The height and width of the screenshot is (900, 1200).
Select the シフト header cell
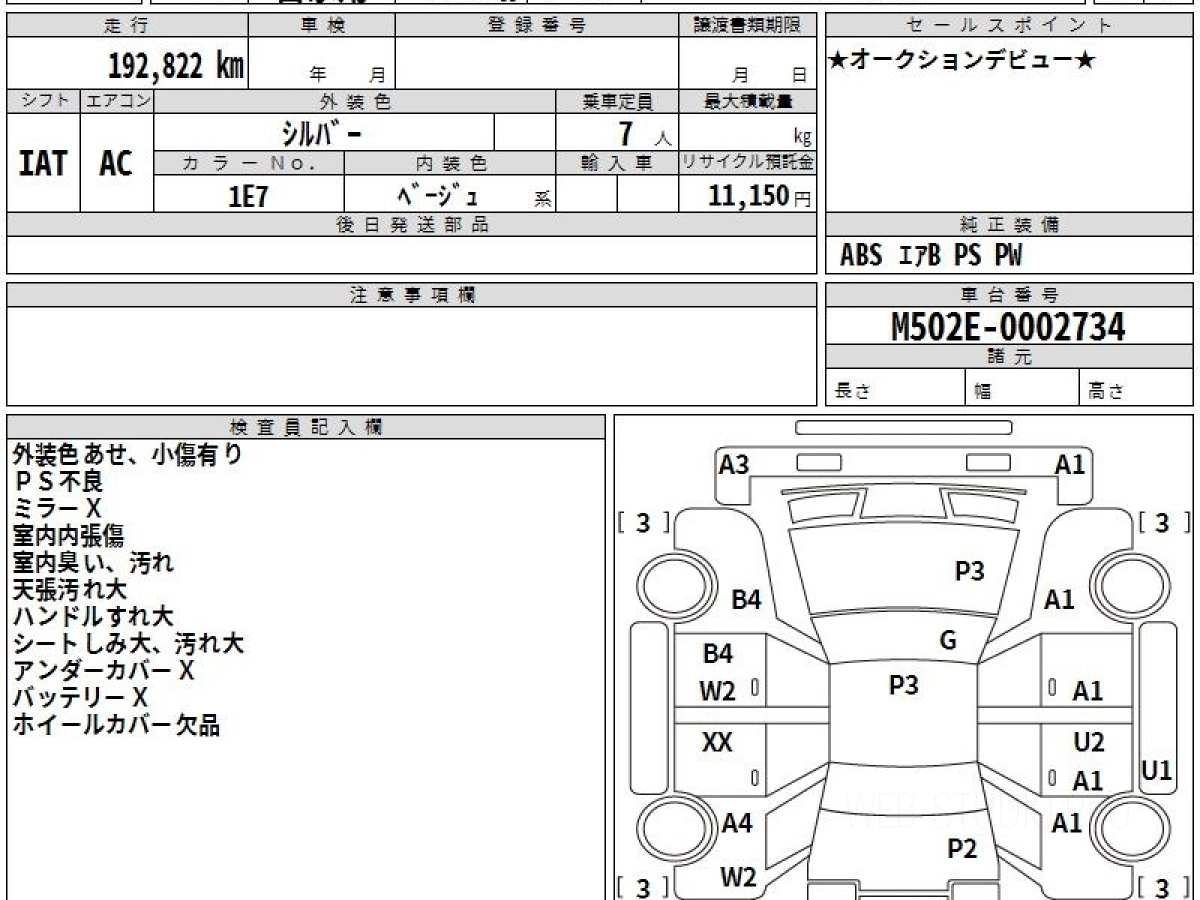point(44,101)
